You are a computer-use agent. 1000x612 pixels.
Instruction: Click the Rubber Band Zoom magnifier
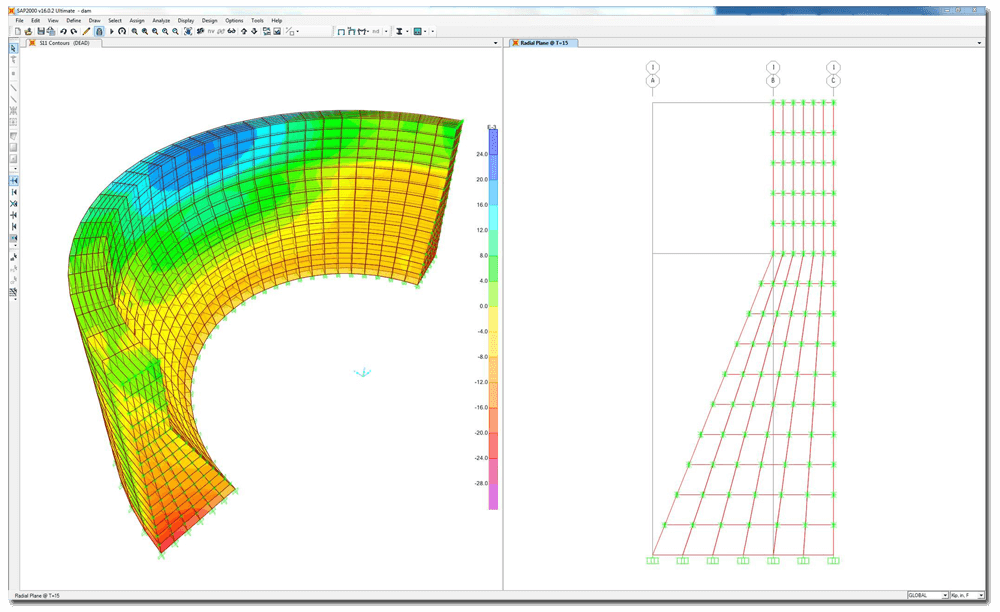point(133,31)
